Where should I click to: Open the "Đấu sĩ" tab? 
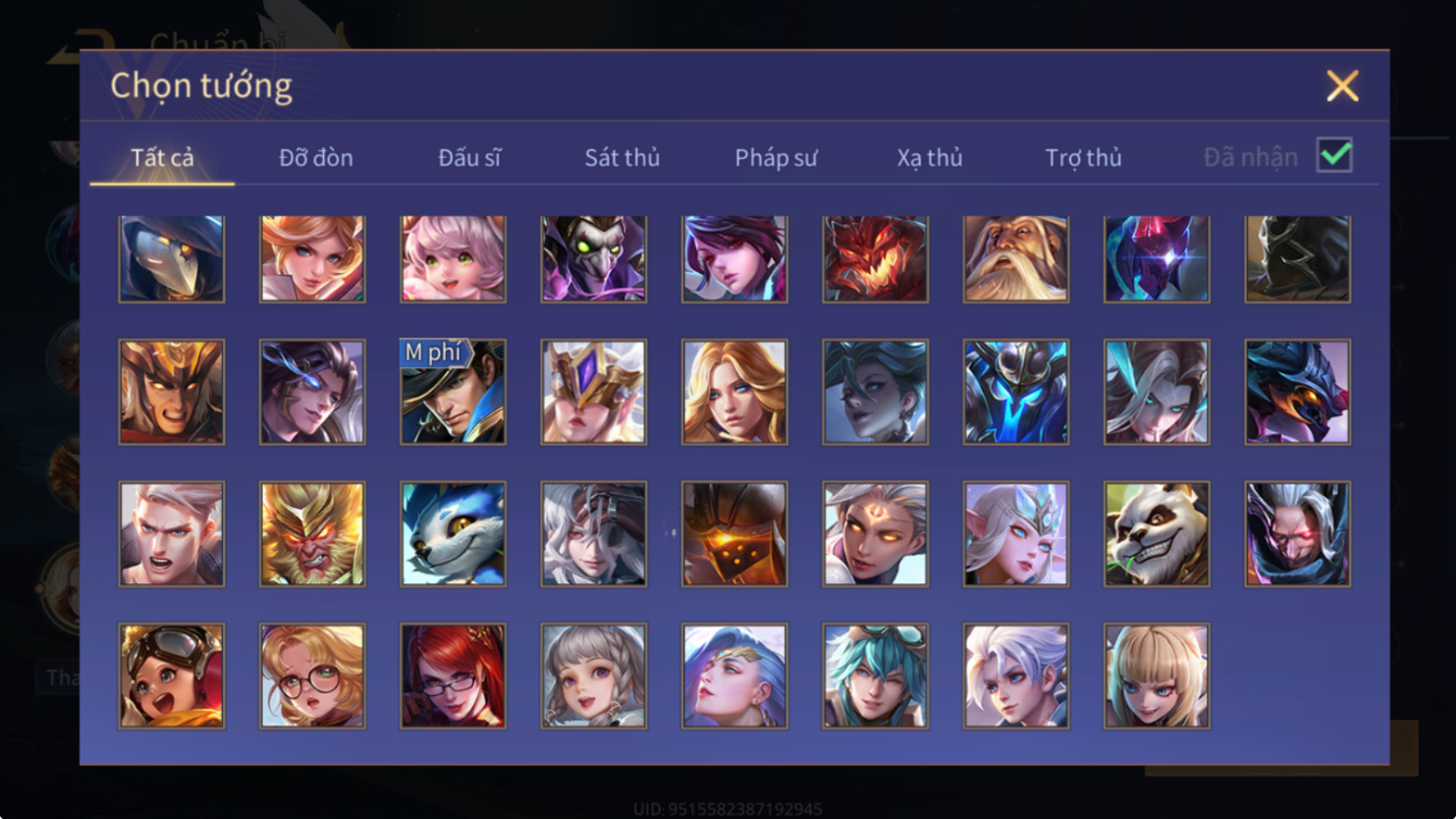pos(469,157)
